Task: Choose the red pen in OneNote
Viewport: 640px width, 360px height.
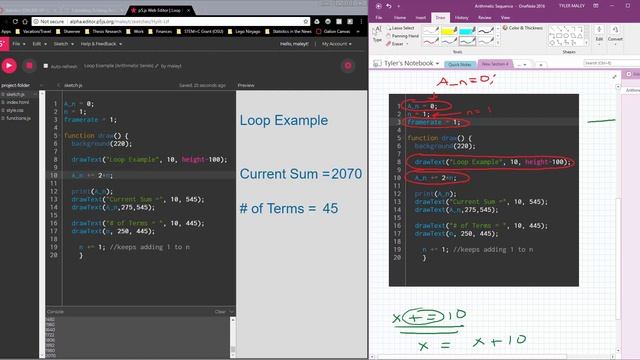Action: [x=430, y=41]
